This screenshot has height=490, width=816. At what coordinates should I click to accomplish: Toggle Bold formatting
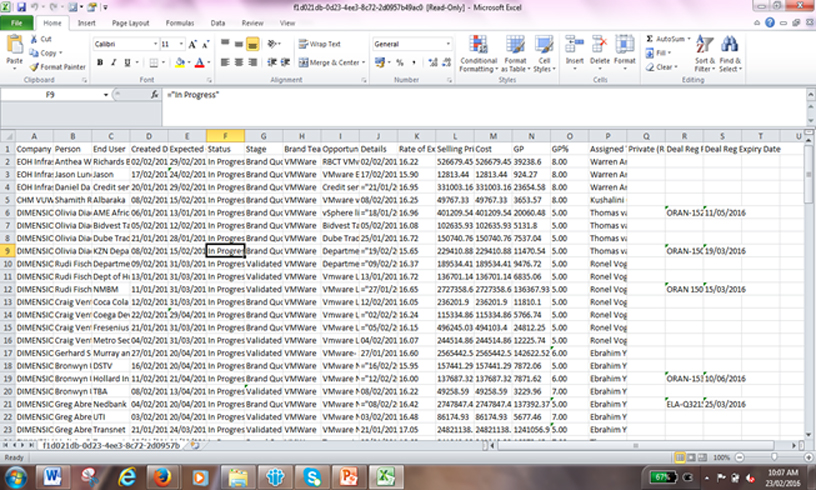[100, 62]
